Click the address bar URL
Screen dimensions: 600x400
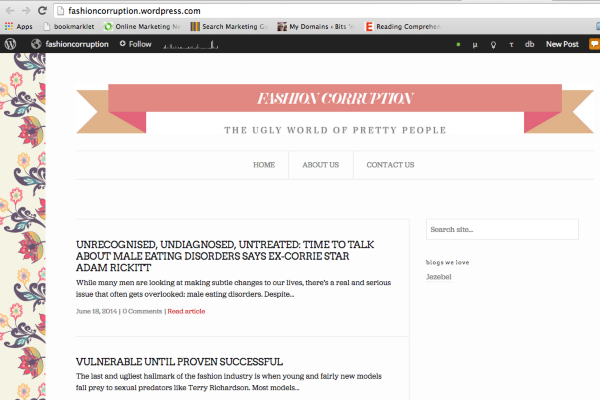pyautogui.click(x=134, y=11)
